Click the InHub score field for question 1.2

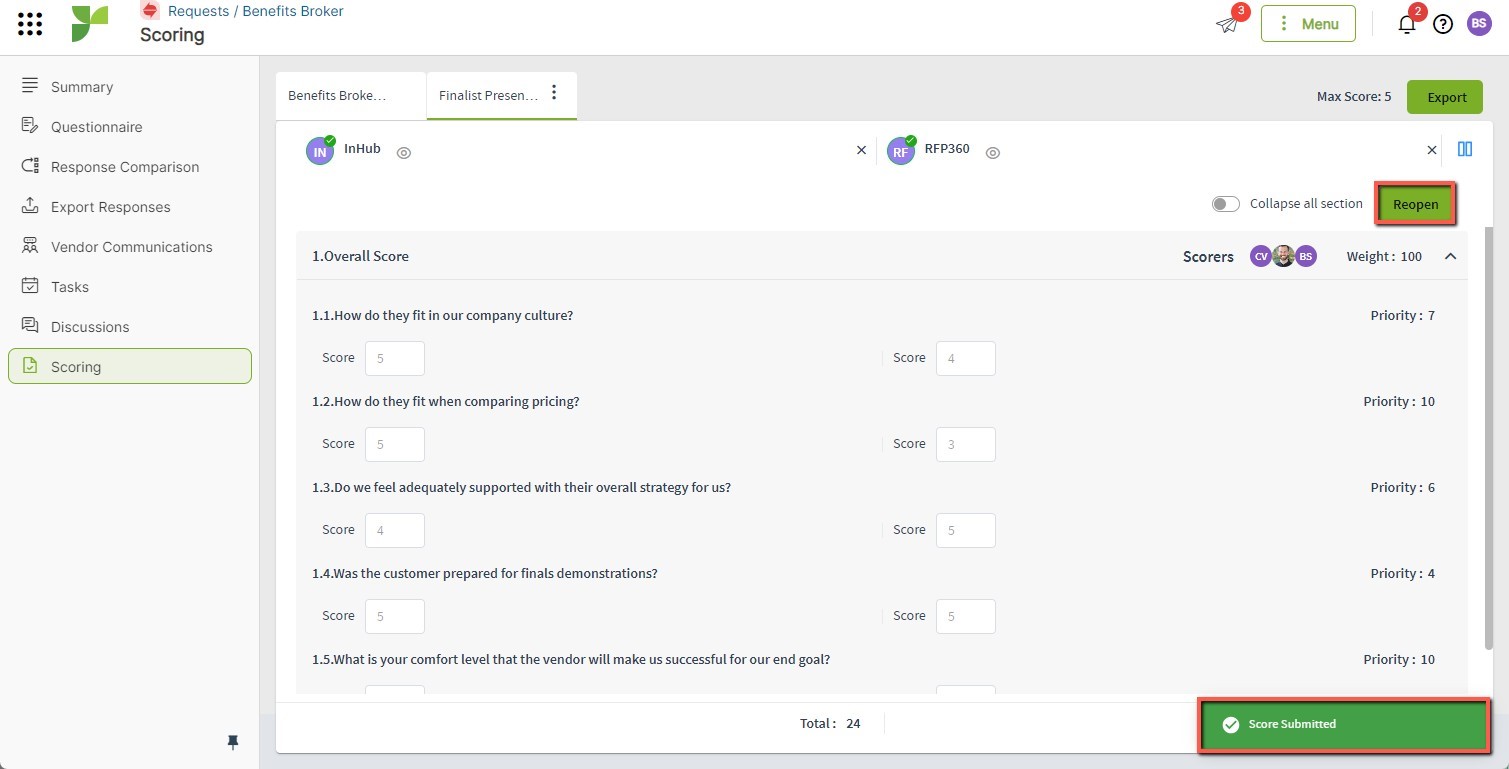click(395, 444)
